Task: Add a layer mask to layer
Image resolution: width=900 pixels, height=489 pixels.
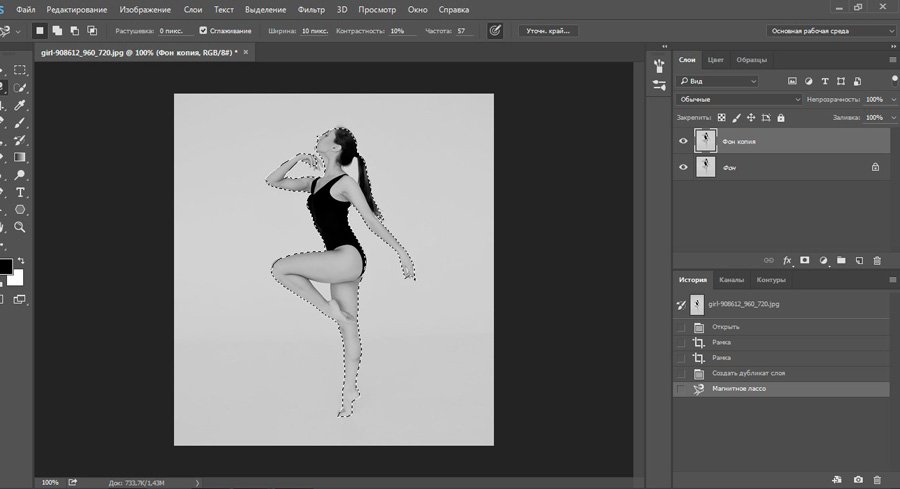Action: point(805,260)
